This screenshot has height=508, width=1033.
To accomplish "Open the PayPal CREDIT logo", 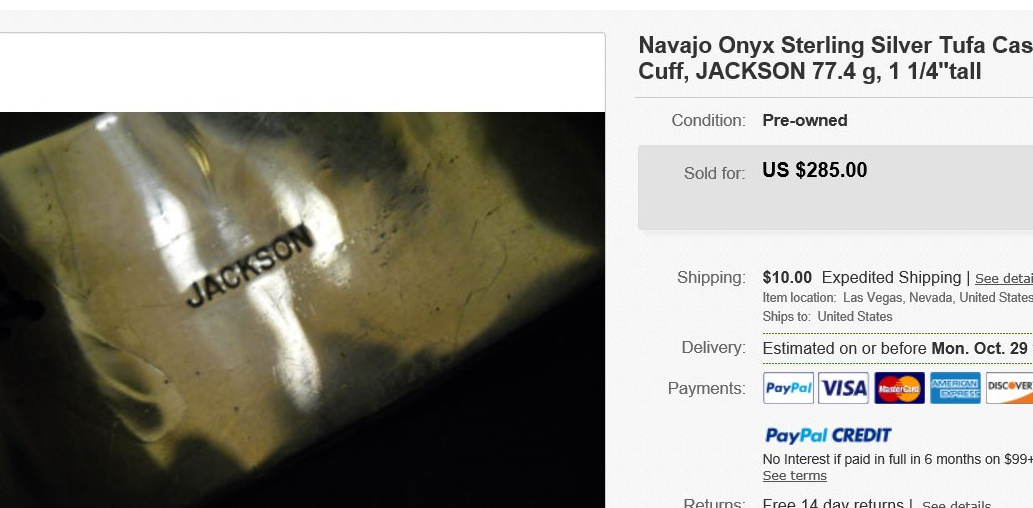I will pyautogui.click(x=828, y=436).
